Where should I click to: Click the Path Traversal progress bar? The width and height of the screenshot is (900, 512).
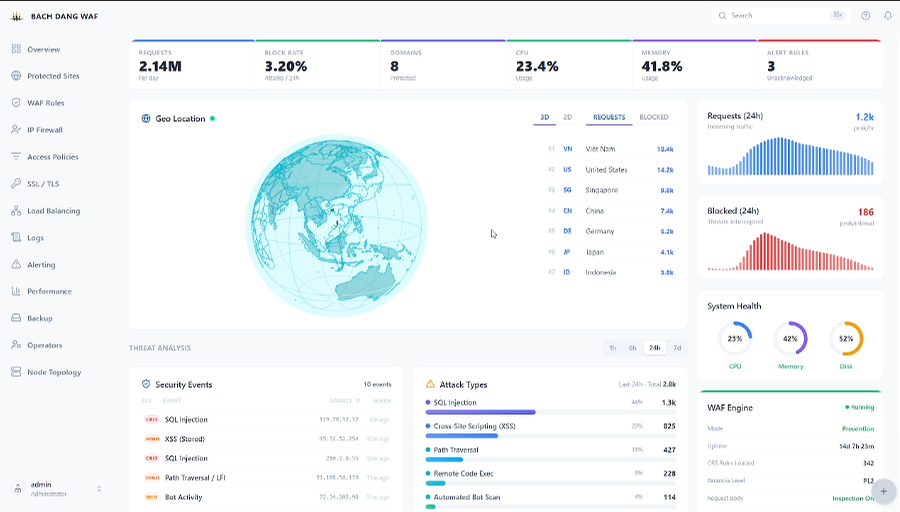point(550,459)
